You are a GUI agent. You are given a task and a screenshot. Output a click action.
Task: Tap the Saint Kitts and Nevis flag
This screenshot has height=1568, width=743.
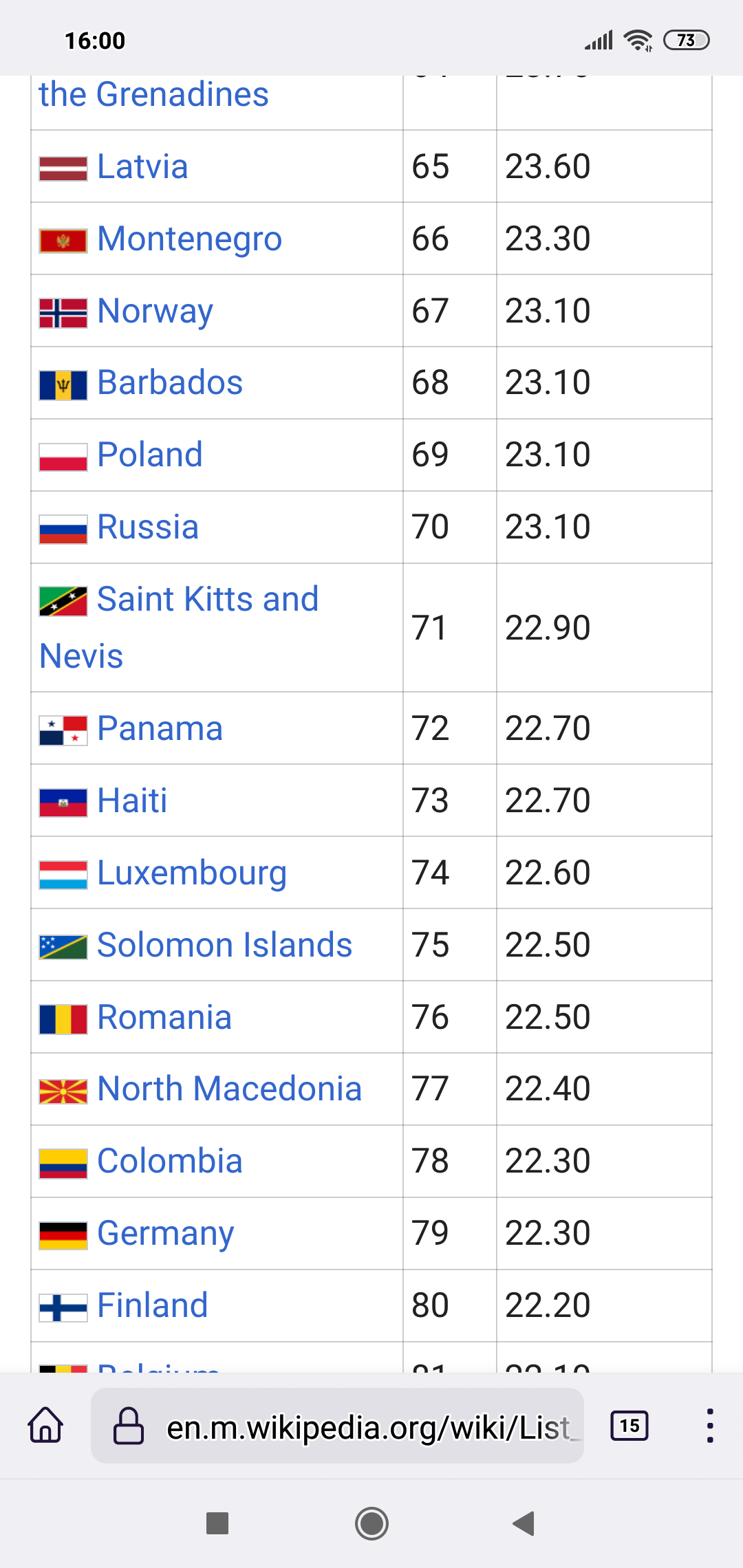pos(63,601)
